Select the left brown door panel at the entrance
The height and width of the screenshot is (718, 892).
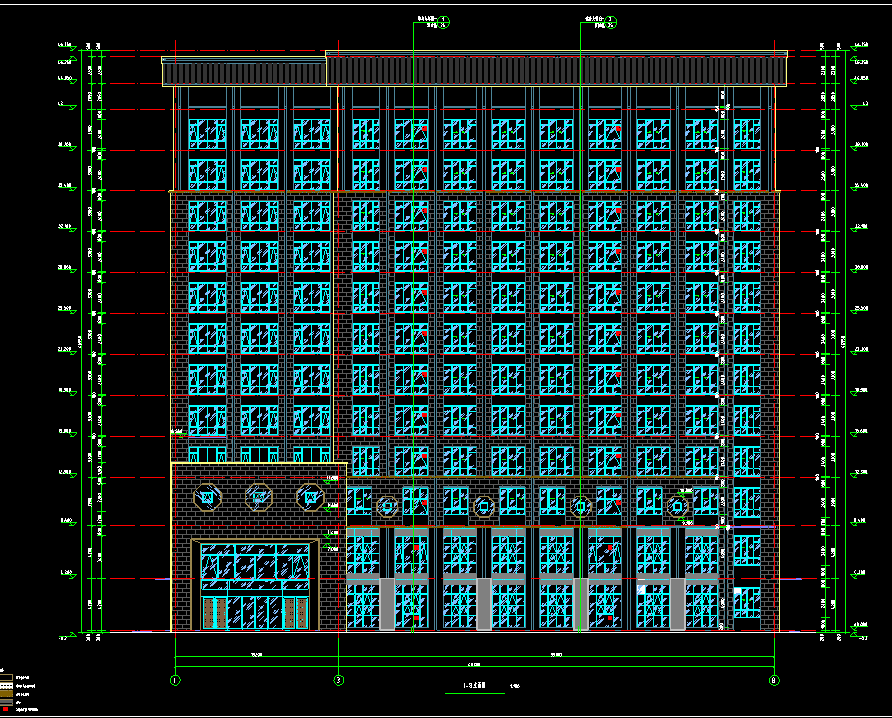coord(208,613)
